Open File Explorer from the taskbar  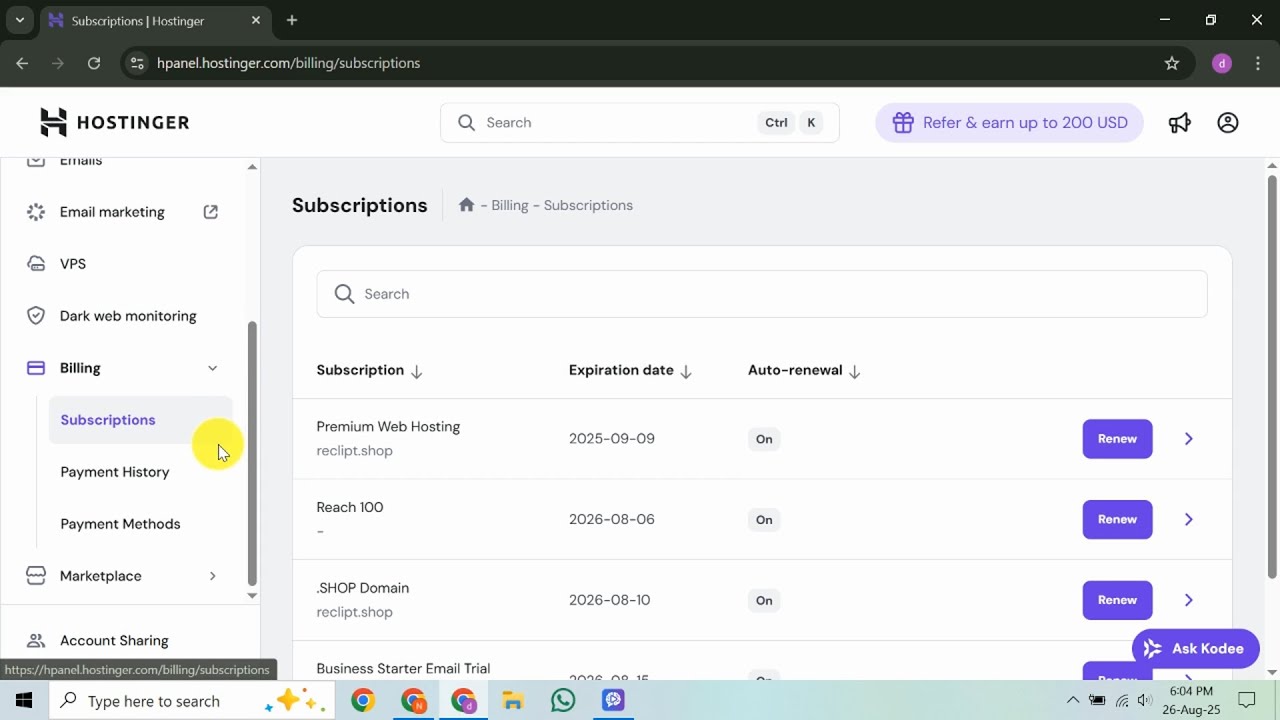513,700
